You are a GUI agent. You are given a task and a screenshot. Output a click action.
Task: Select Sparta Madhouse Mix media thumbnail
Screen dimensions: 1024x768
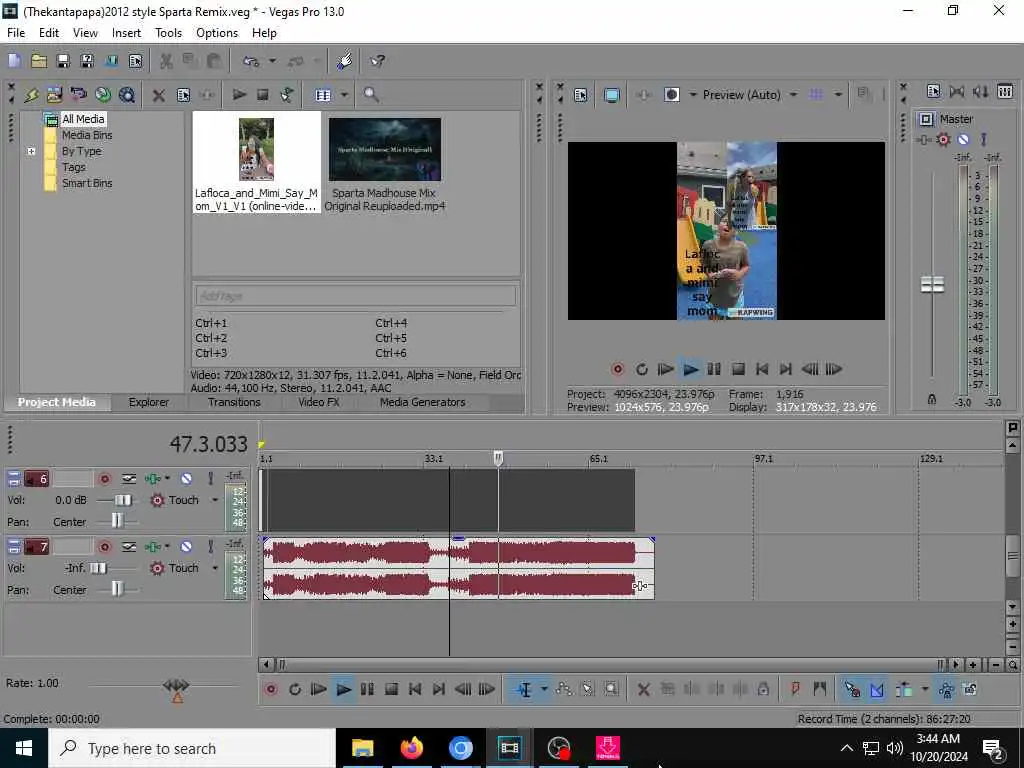(385, 149)
